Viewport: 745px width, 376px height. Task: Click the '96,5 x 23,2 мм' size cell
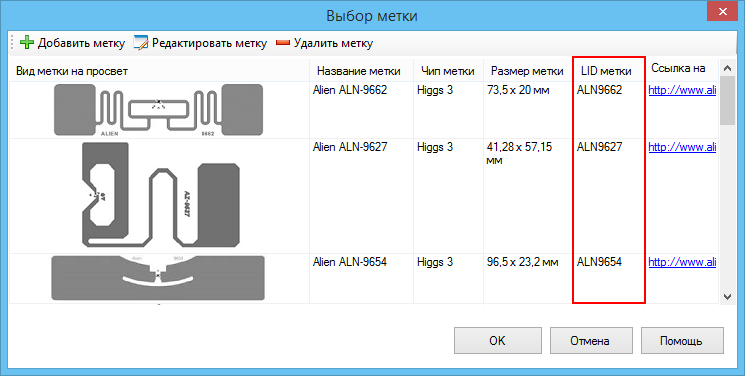tap(523, 261)
